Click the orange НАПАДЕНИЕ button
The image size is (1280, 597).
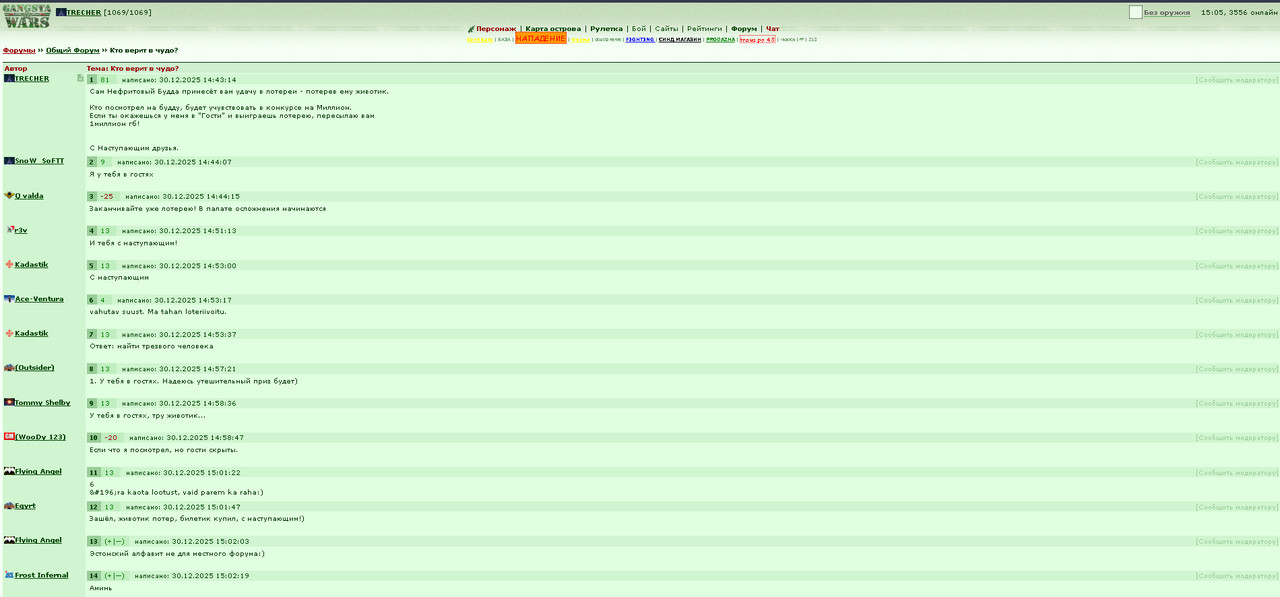pos(541,38)
